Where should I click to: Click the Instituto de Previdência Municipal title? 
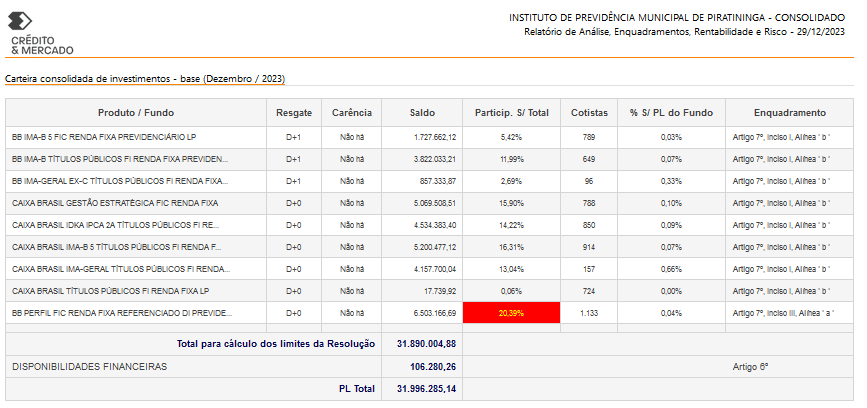[x=677, y=18]
